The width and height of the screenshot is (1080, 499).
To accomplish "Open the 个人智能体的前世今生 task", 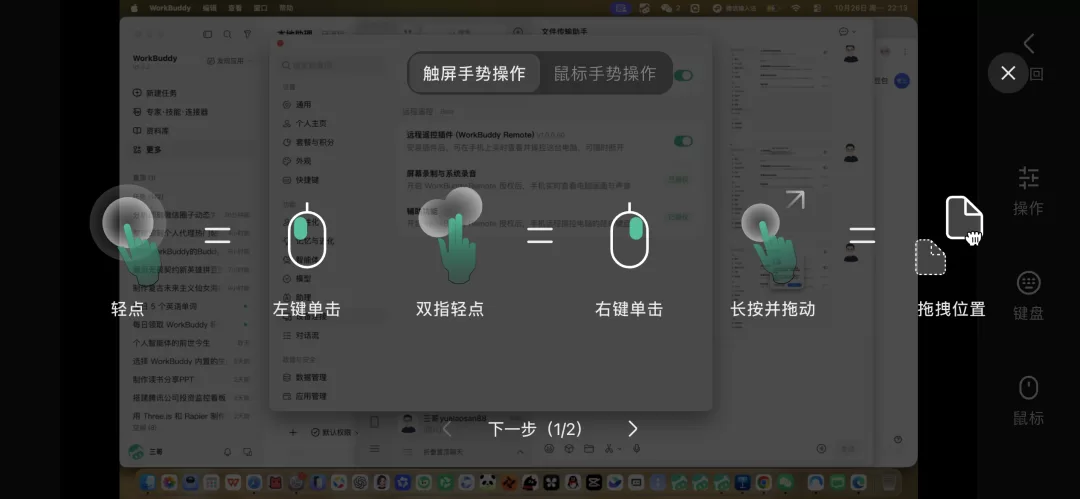I will pos(172,343).
